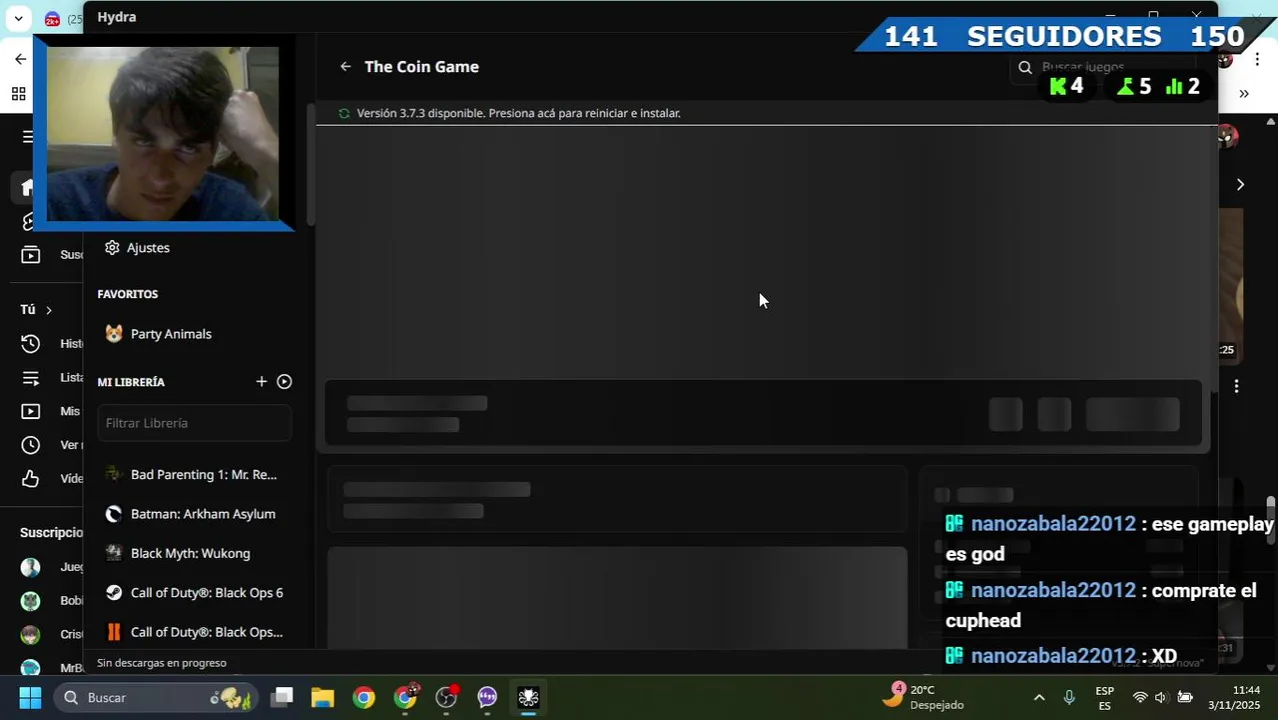Open OBS-like app icon on taskbar
Viewport: 1278px width, 720px height.
pyautogui.click(x=447, y=698)
